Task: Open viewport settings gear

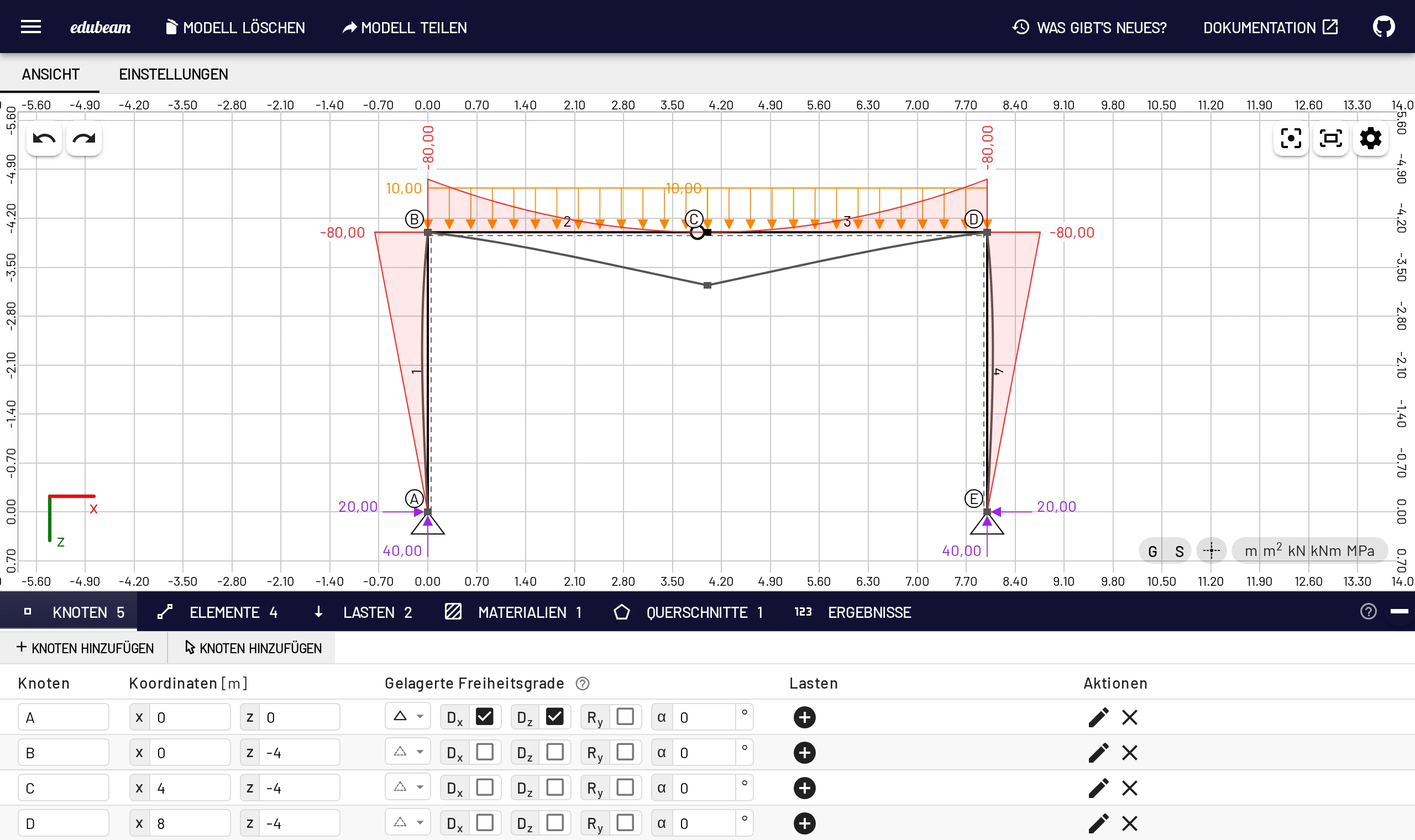Action: coord(1370,138)
